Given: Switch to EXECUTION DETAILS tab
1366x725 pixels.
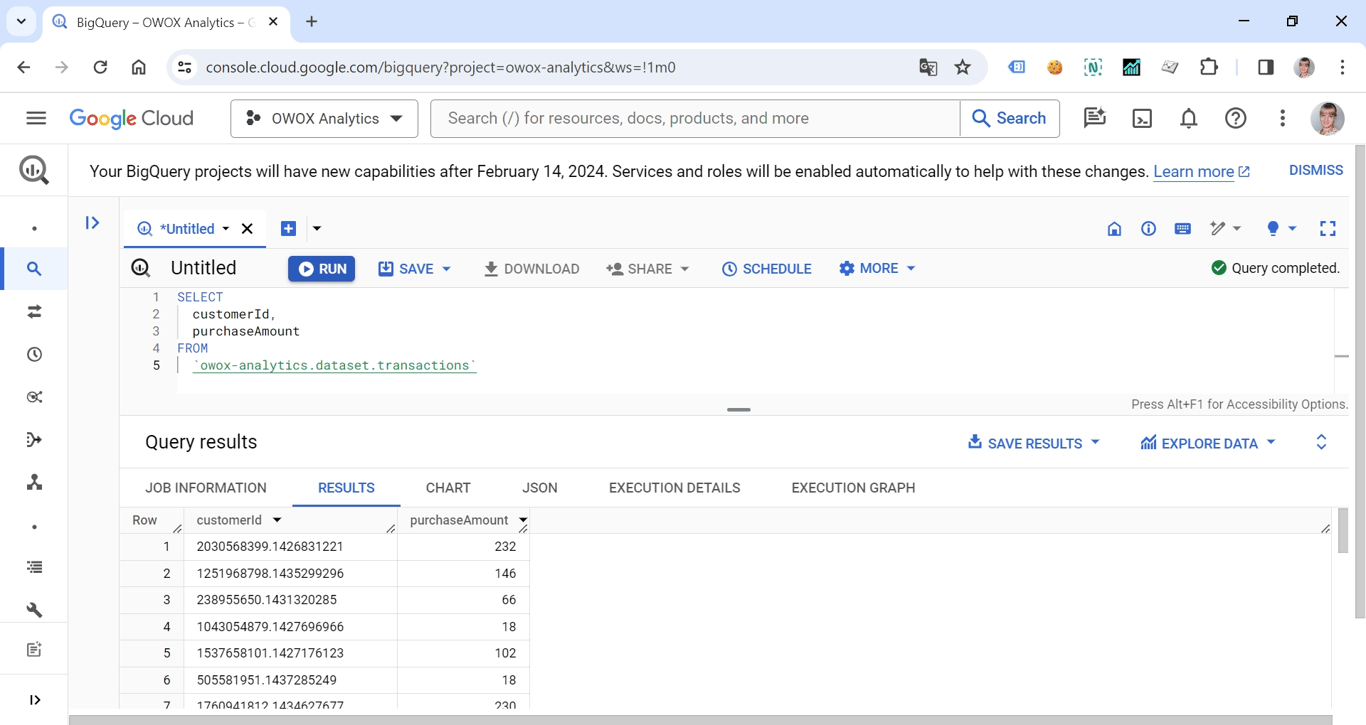Looking at the screenshot, I should 674,488.
